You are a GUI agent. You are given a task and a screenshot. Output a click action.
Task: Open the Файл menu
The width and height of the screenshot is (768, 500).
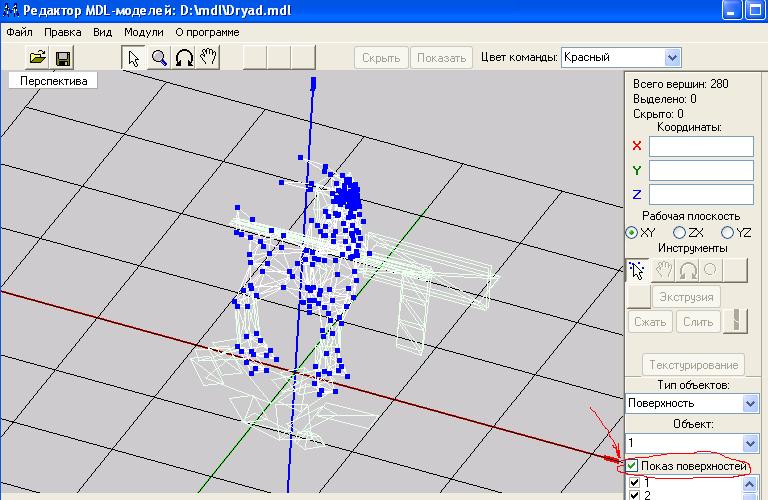20,32
